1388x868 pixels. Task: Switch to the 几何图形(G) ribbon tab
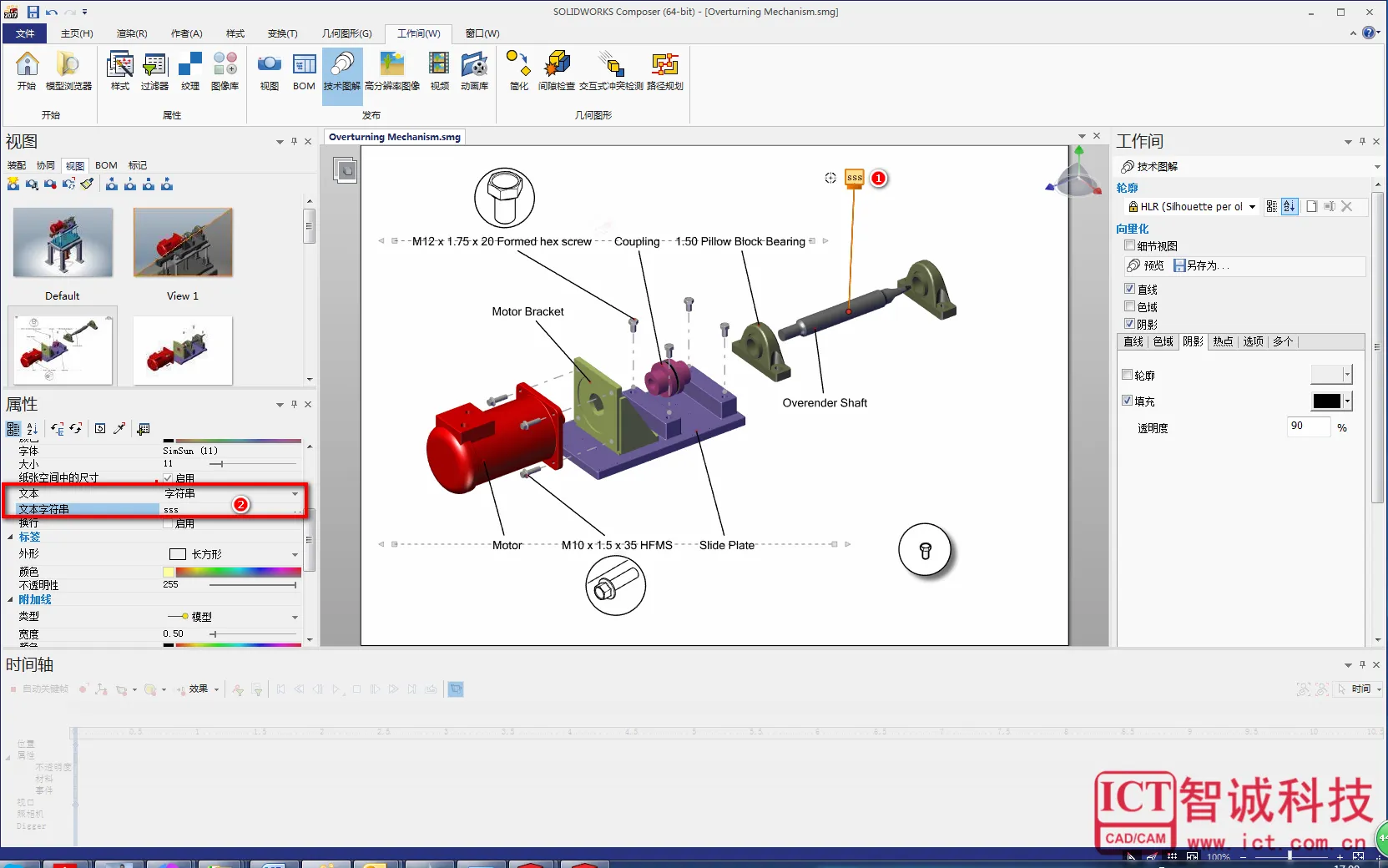click(x=346, y=33)
